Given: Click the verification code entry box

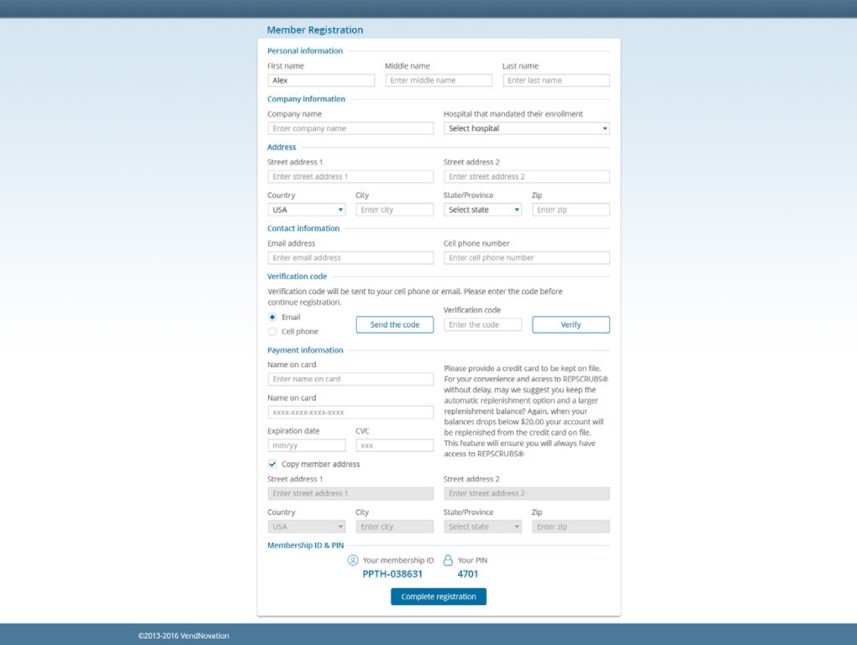Looking at the screenshot, I should tap(482, 325).
